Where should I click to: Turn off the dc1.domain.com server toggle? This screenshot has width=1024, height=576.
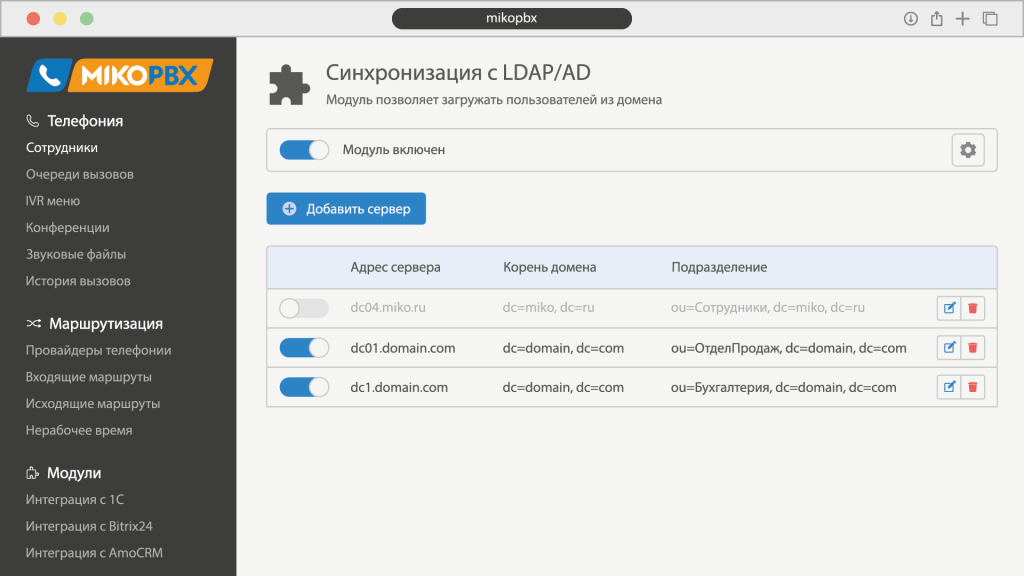pos(304,387)
